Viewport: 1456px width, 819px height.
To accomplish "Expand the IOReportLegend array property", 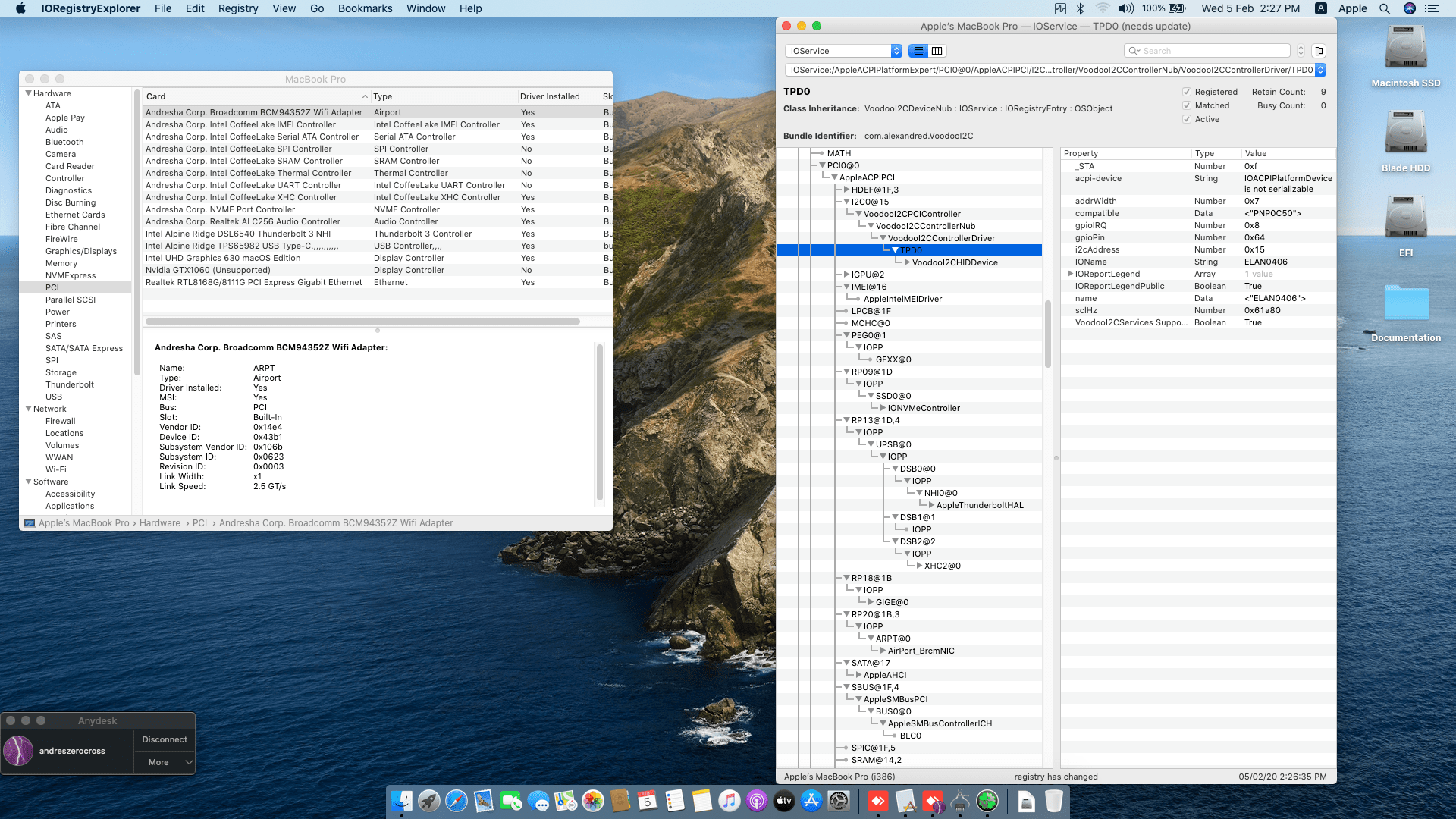I will [x=1069, y=274].
